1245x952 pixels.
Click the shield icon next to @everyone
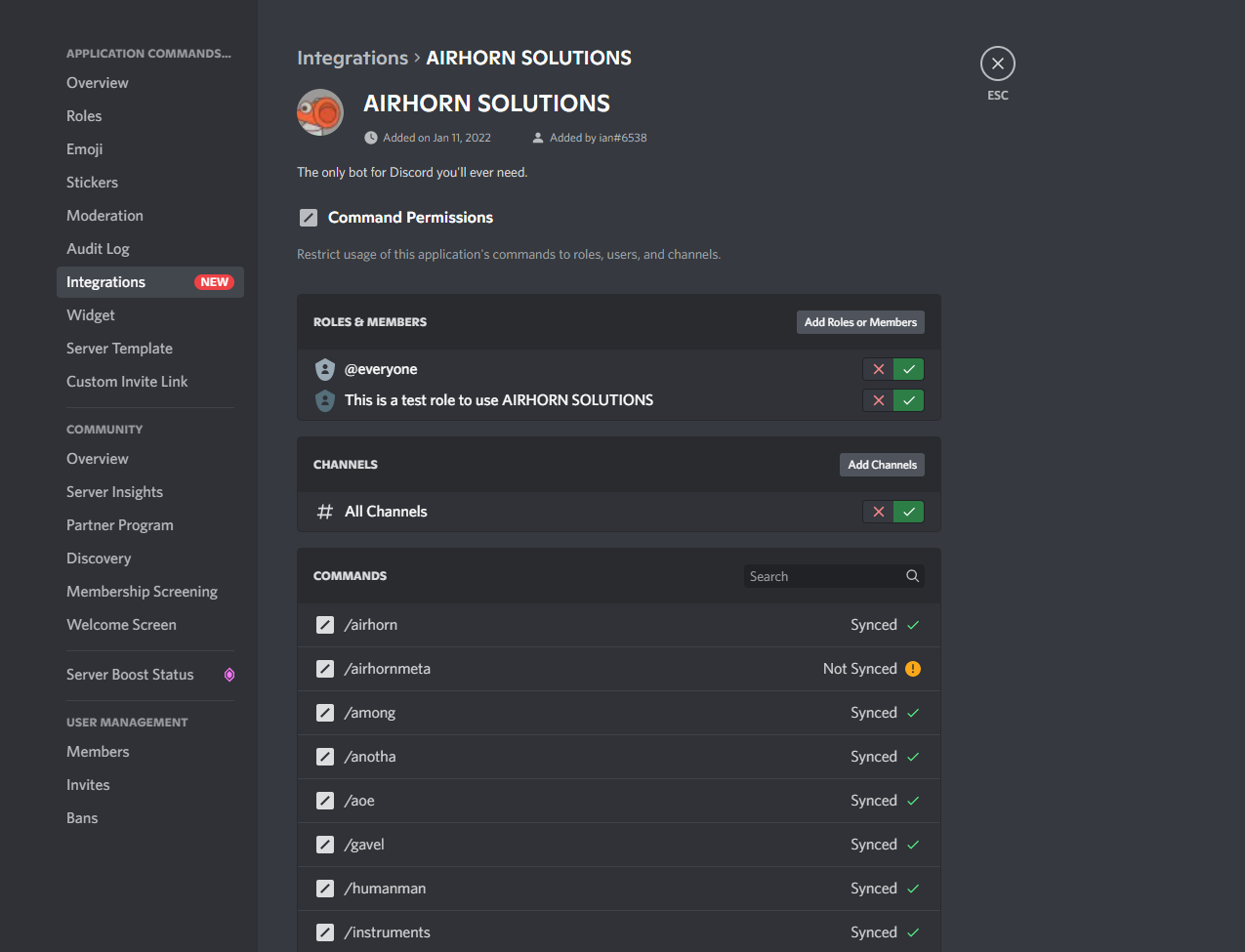point(325,369)
